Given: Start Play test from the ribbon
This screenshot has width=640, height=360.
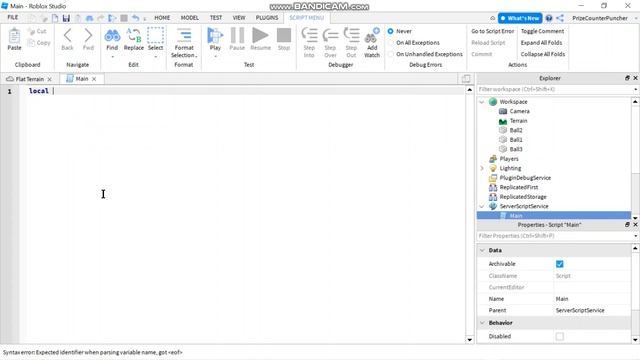Looking at the screenshot, I should pos(215,36).
